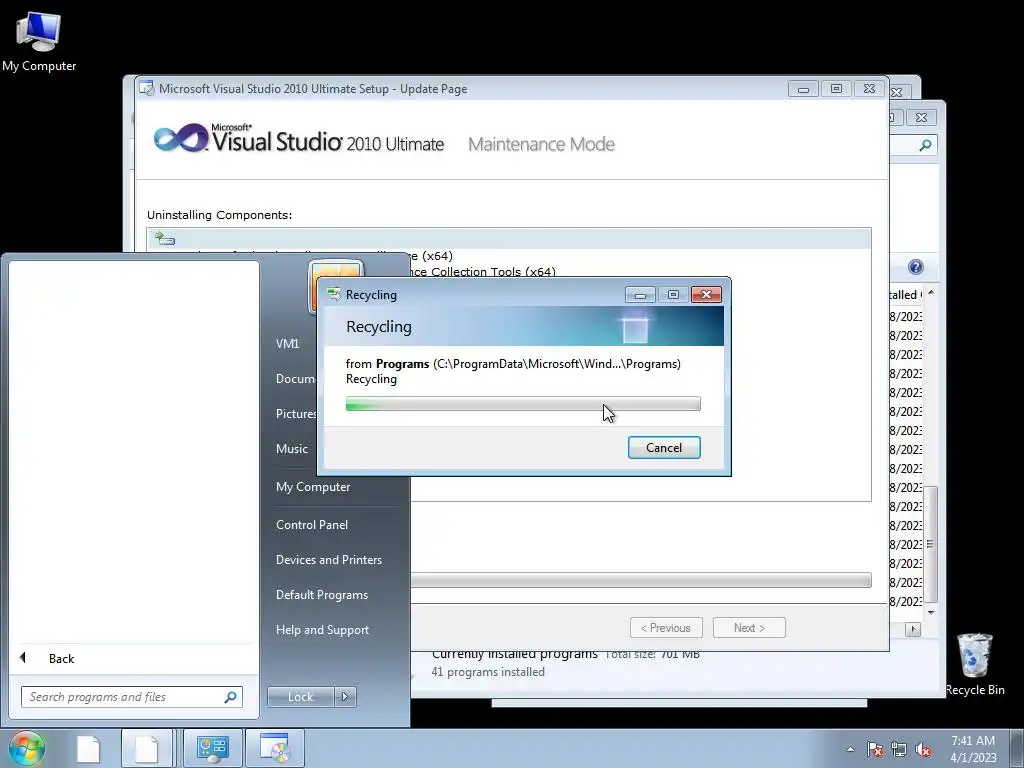Click the Start menu search magnifier icon

(x=231, y=697)
